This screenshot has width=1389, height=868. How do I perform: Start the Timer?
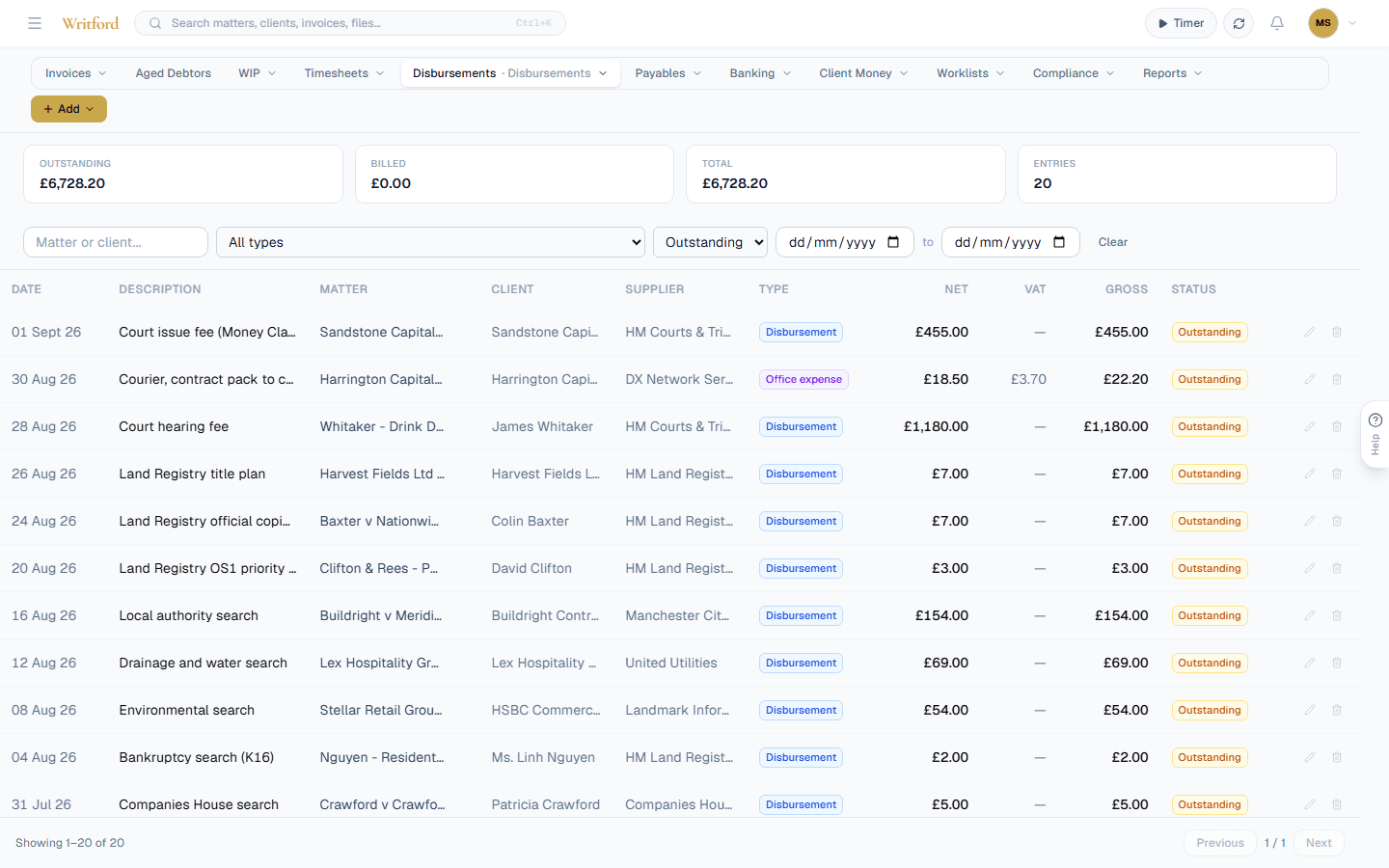pos(1181,23)
